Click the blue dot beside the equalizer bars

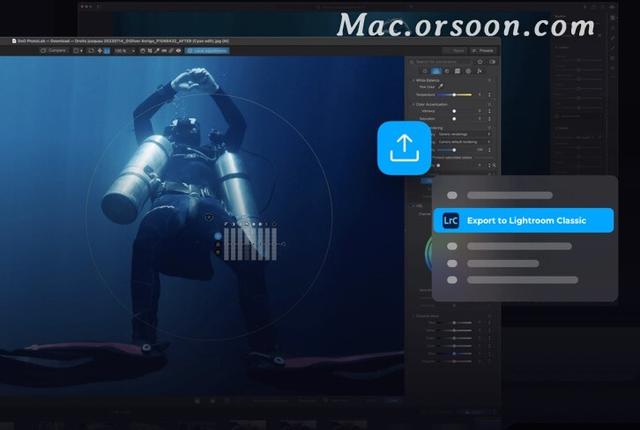pyautogui.click(x=218, y=236)
